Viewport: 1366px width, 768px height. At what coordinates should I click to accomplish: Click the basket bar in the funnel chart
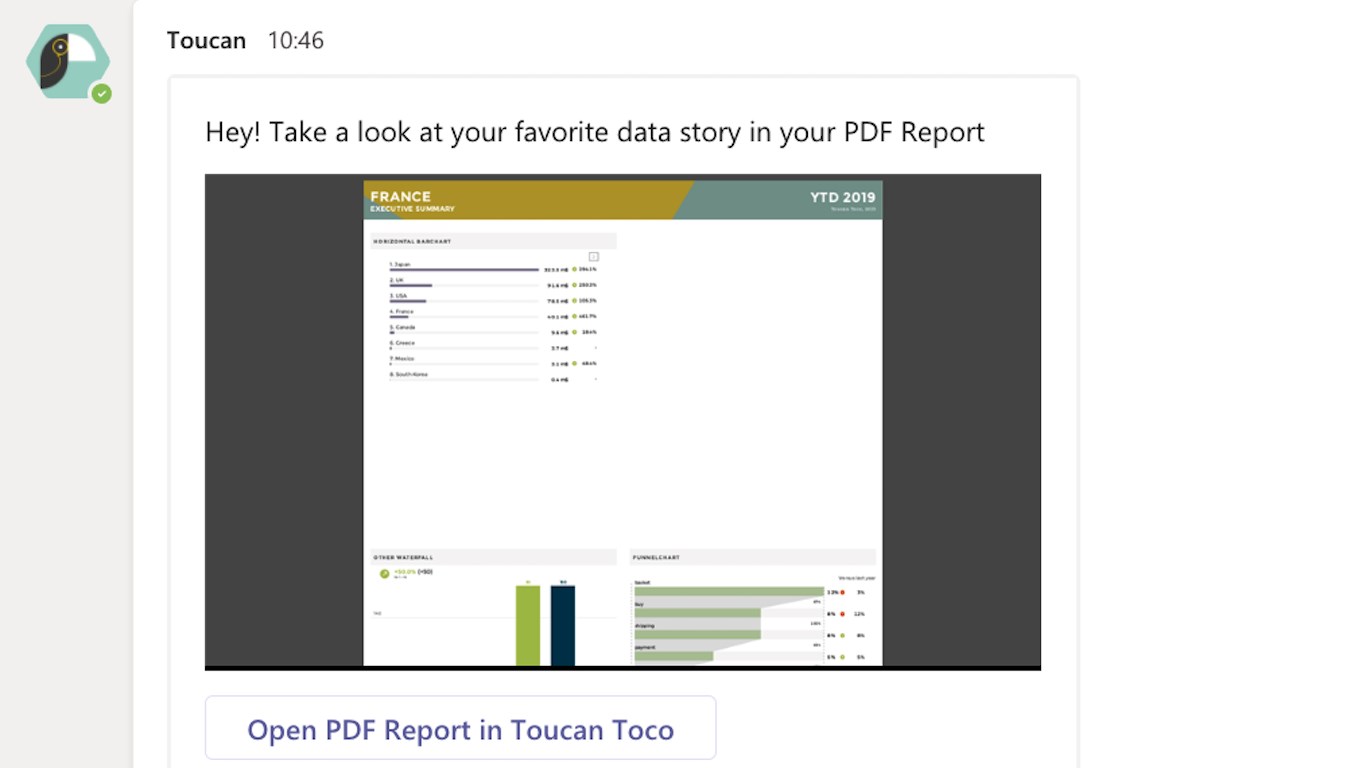tap(728, 592)
